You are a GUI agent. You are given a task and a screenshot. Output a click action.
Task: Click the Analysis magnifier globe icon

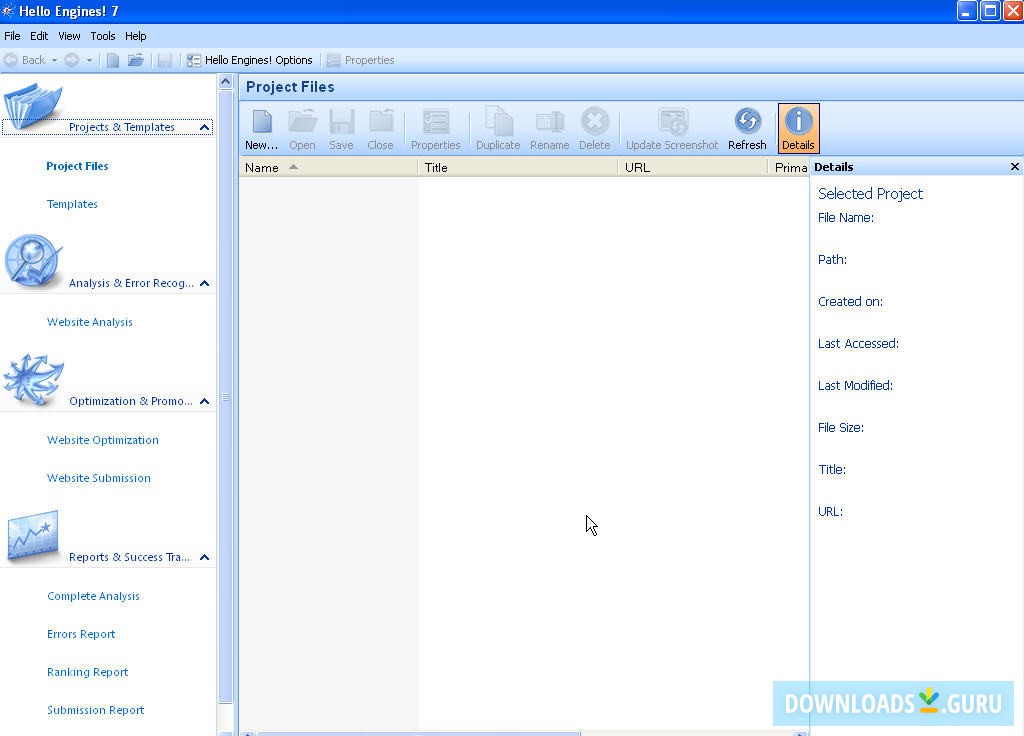click(x=33, y=261)
